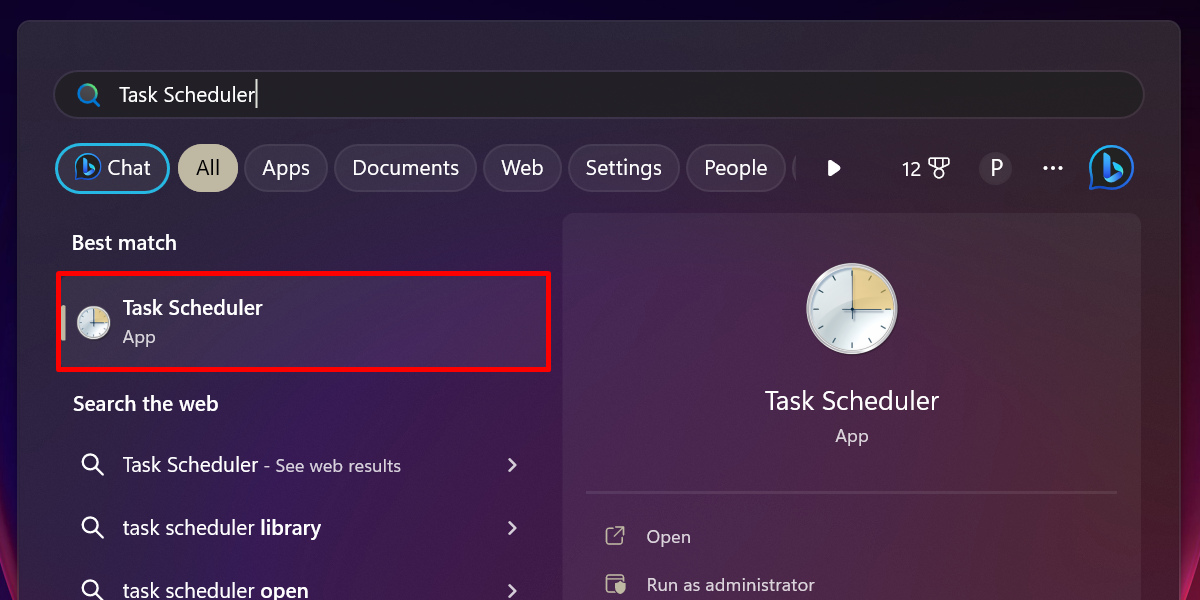Click the magnifier icon in the search bar
1200x600 pixels.
tap(88, 94)
